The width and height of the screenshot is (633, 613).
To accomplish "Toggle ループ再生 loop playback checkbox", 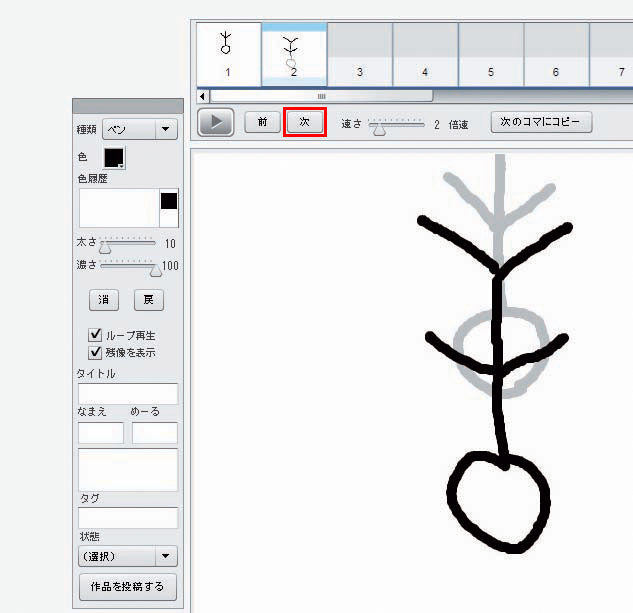I will click(95, 335).
